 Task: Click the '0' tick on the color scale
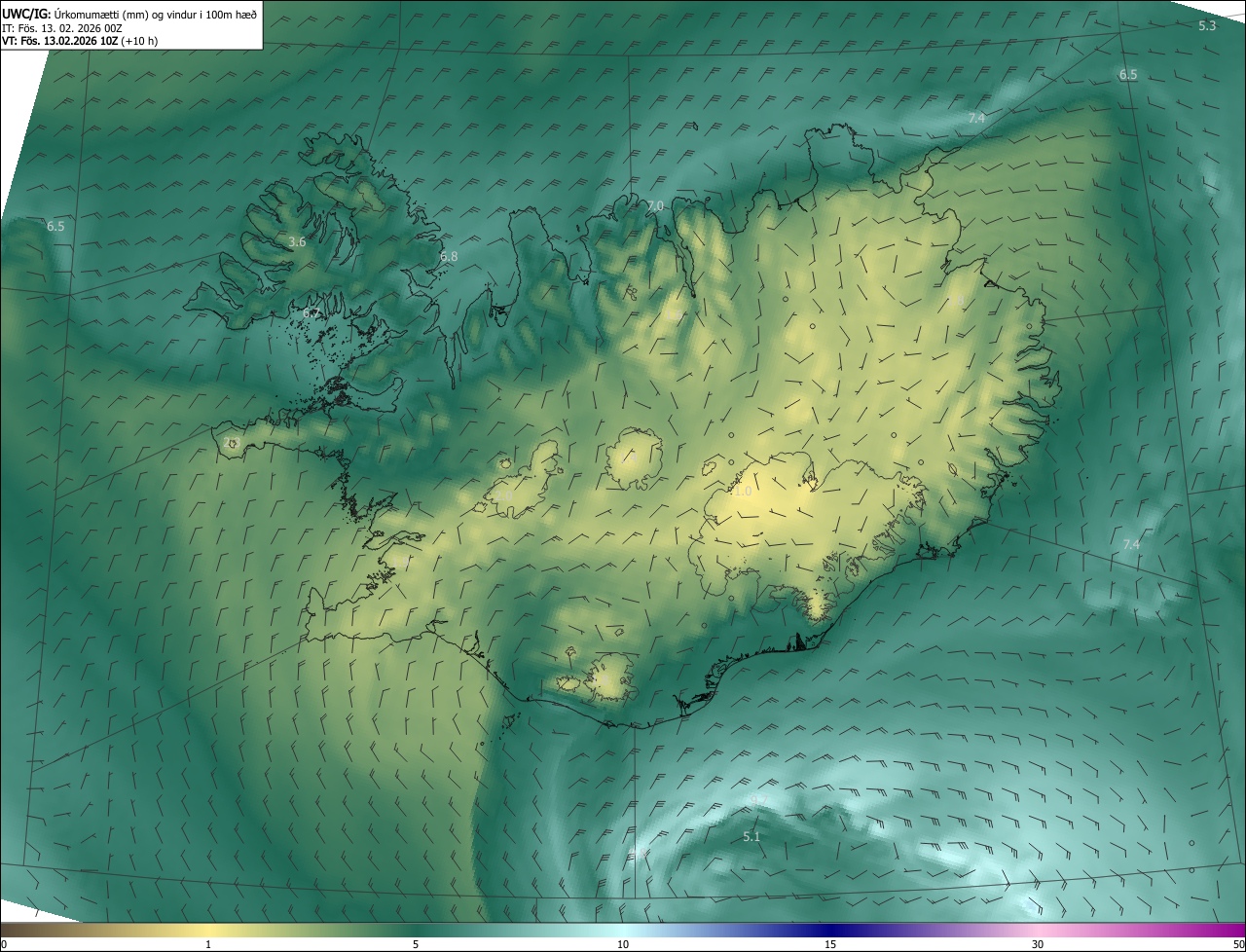click(4, 944)
